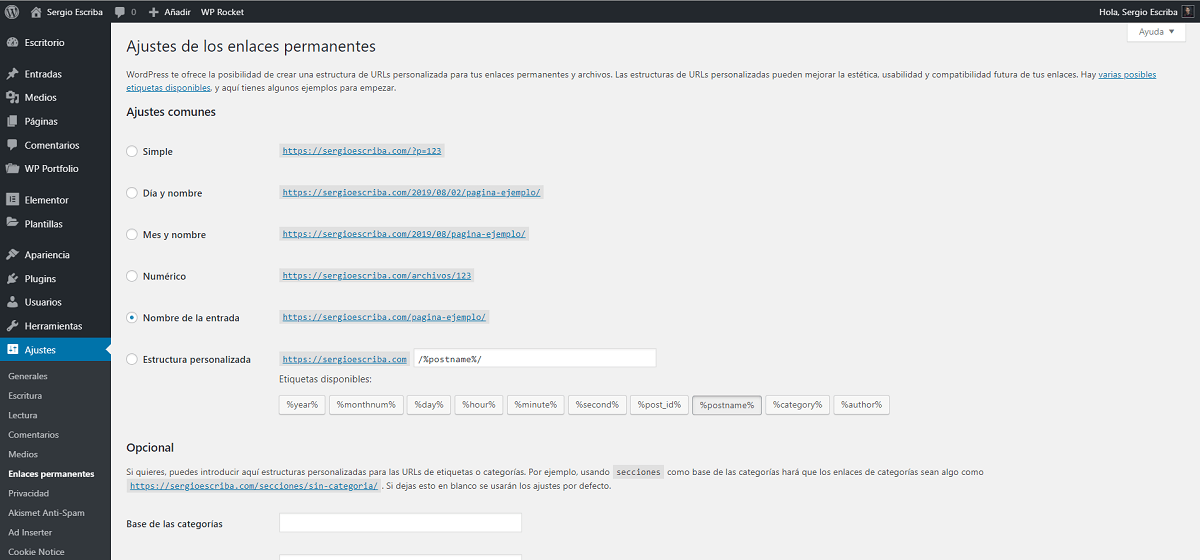
Task: Click the user avatar at top right
Action: pos(1186,12)
